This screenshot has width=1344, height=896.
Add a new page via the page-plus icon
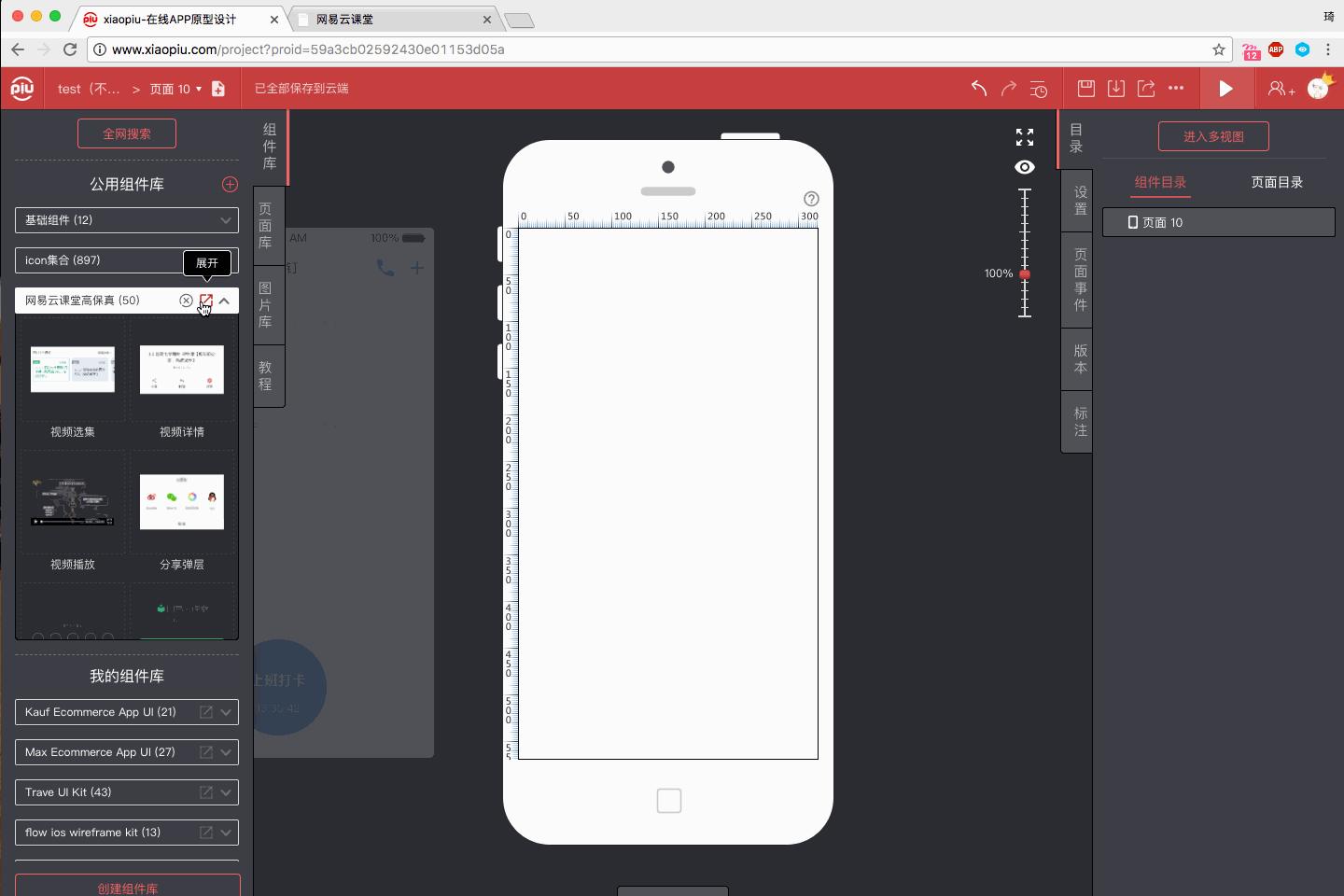pos(218,89)
